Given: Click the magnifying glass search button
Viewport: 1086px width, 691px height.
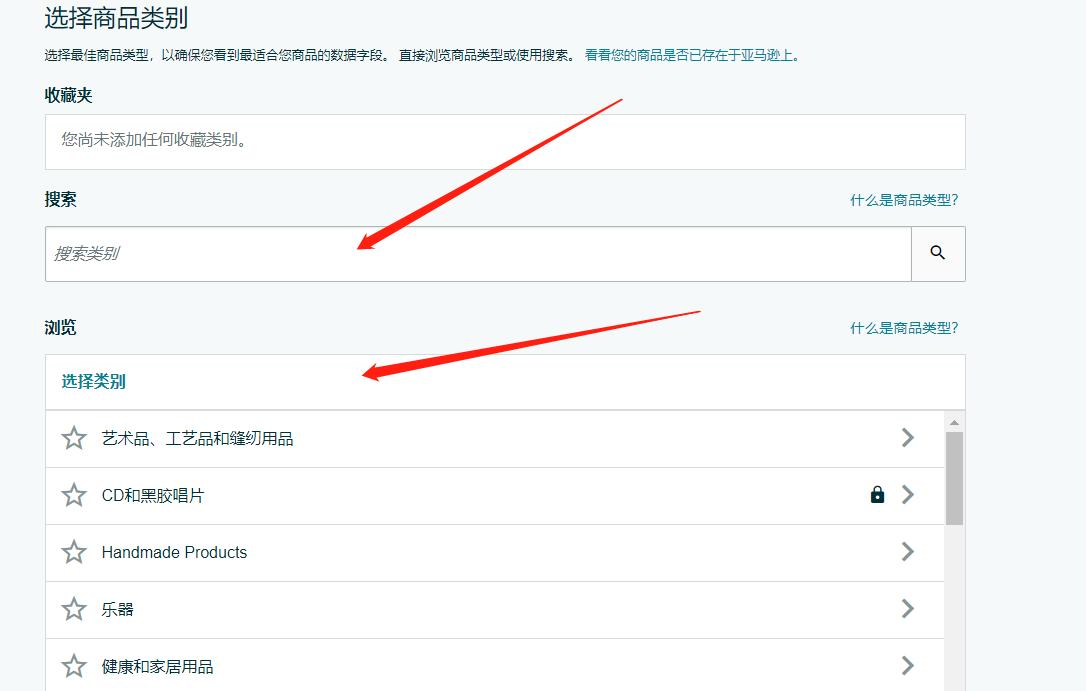Looking at the screenshot, I should pos(937,253).
